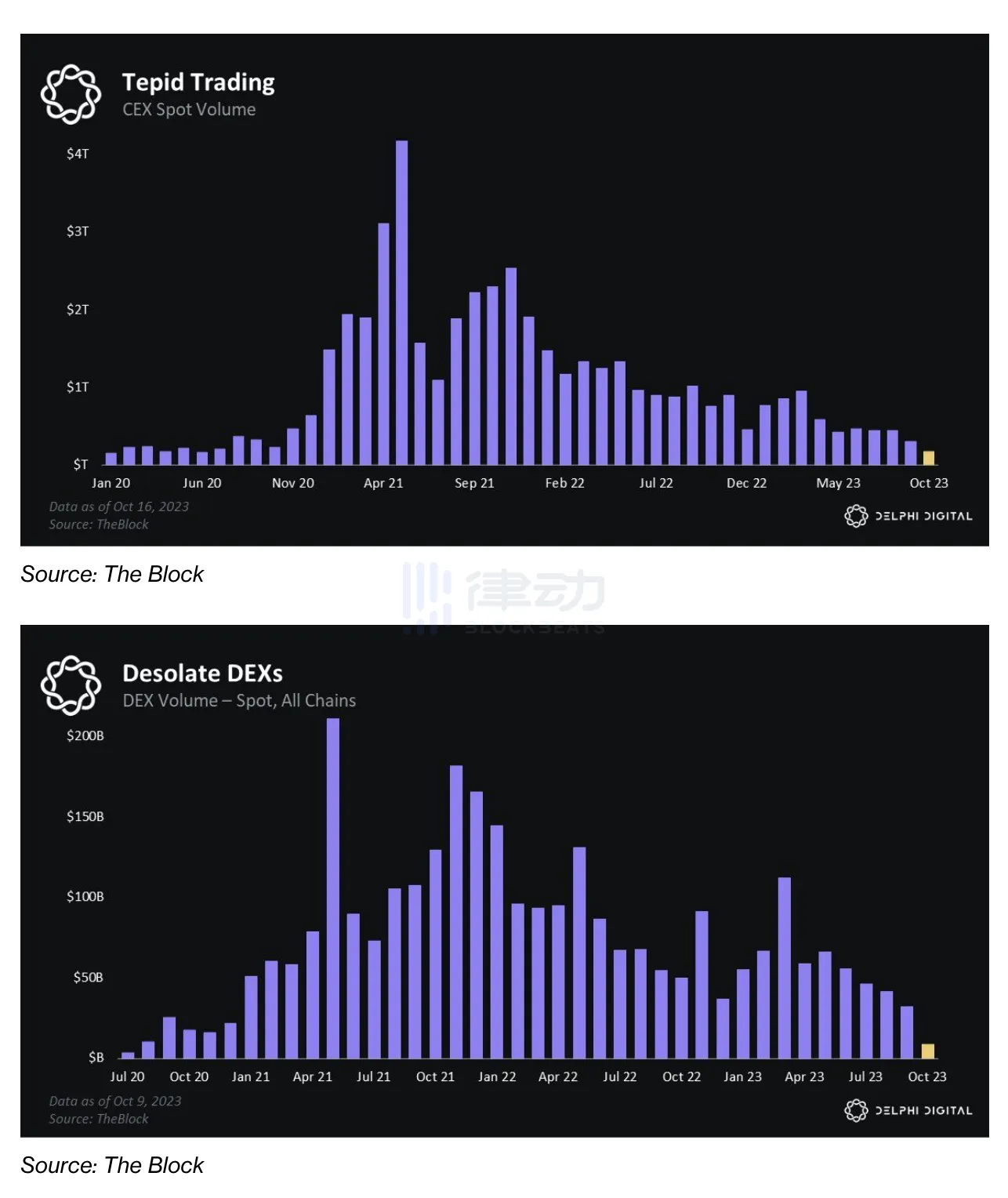Select the yellow Oct 23 bar in DEX chart
Image resolution: width=1008 pixels, height=1198 pixels.
coord(927,1051)
